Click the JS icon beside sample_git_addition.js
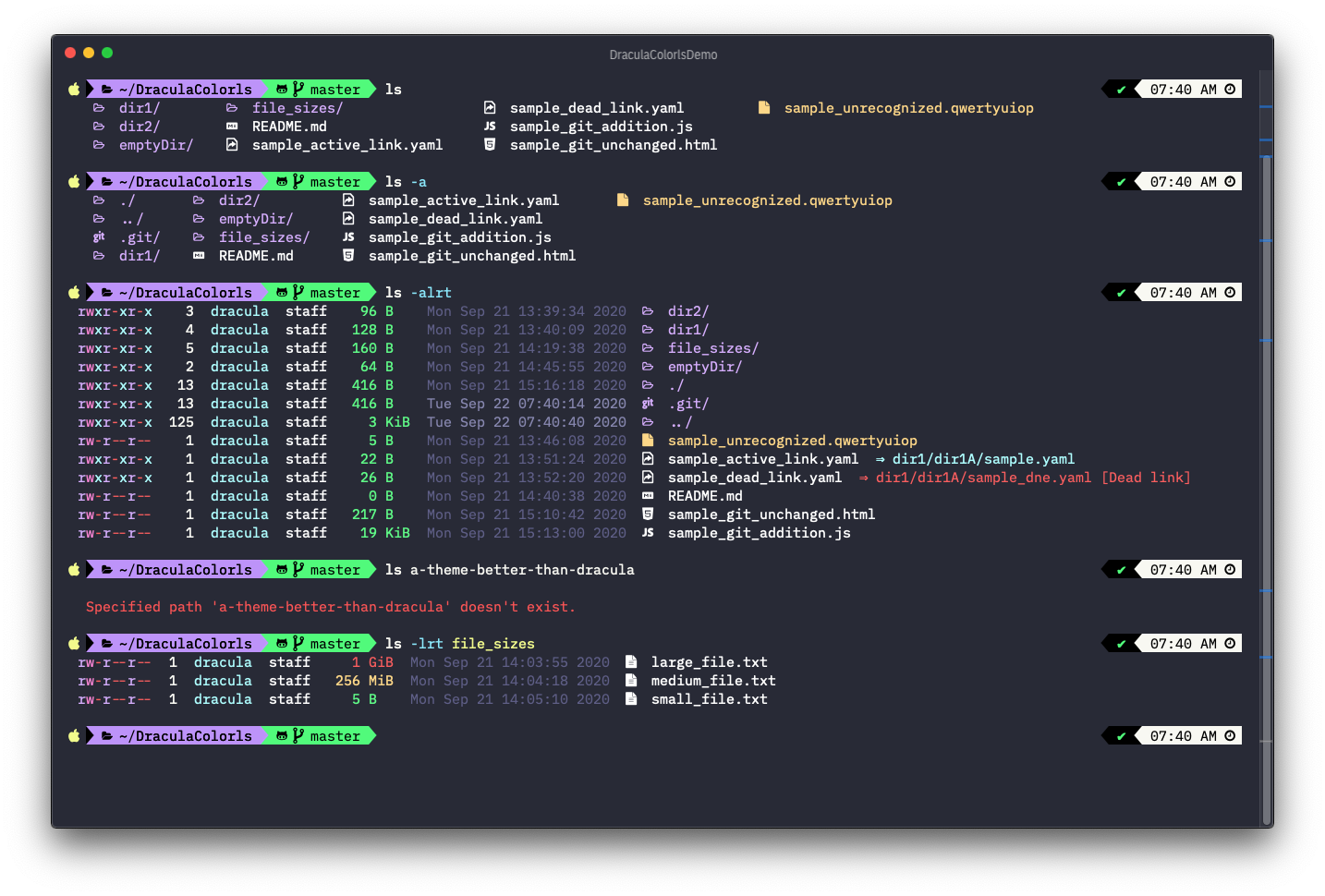 point(490,127)
